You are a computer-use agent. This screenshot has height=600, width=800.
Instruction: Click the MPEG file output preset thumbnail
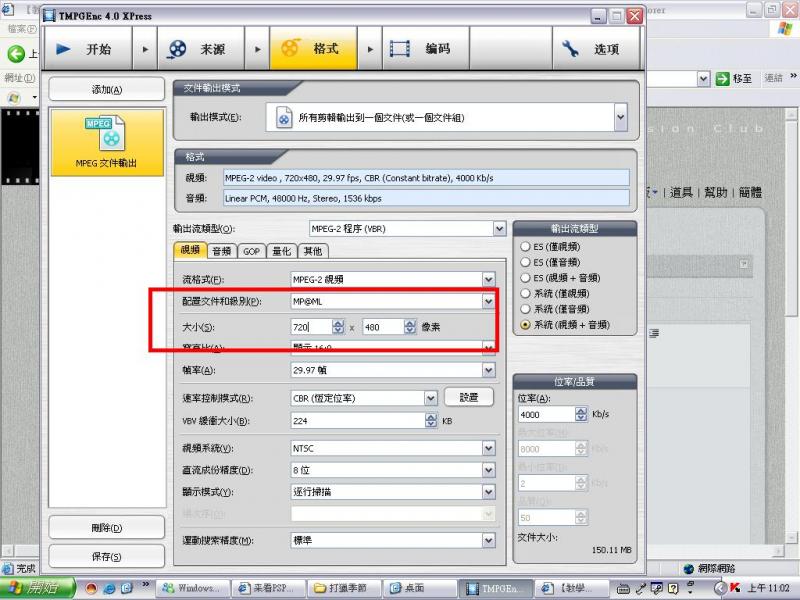pyautogui.click(x=107, y=142)
